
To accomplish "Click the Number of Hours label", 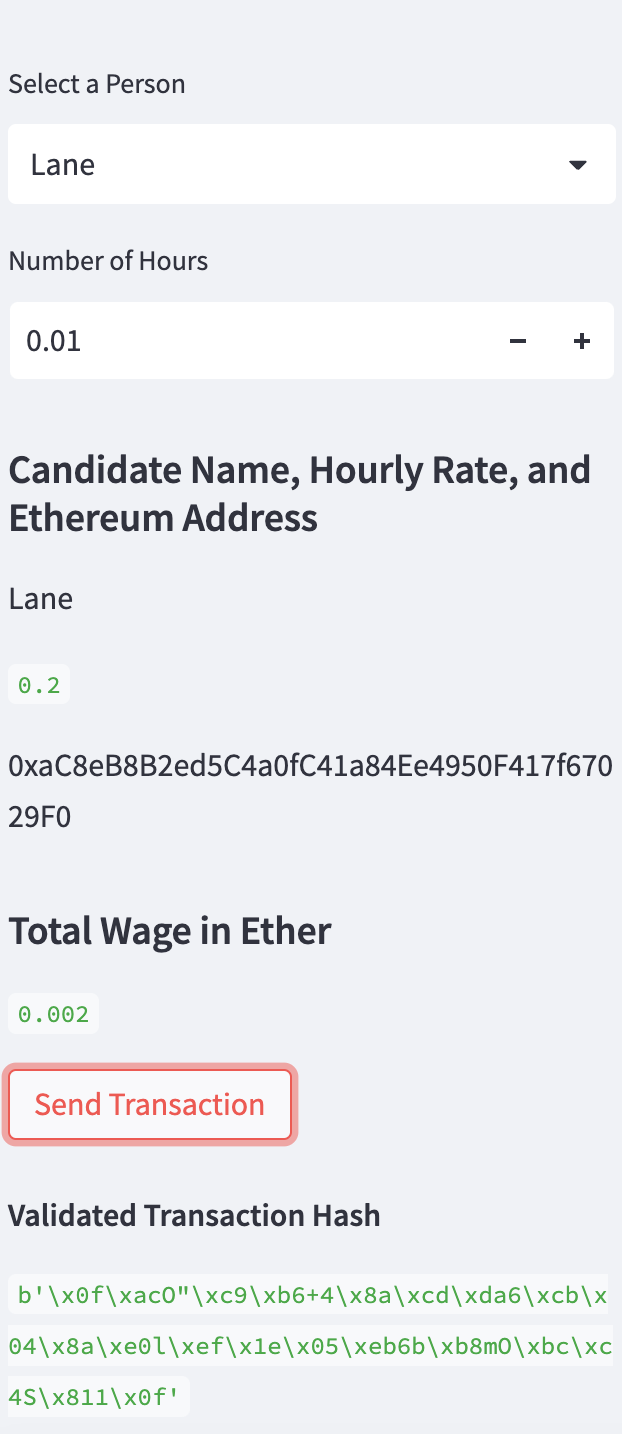I will [108, 260].
